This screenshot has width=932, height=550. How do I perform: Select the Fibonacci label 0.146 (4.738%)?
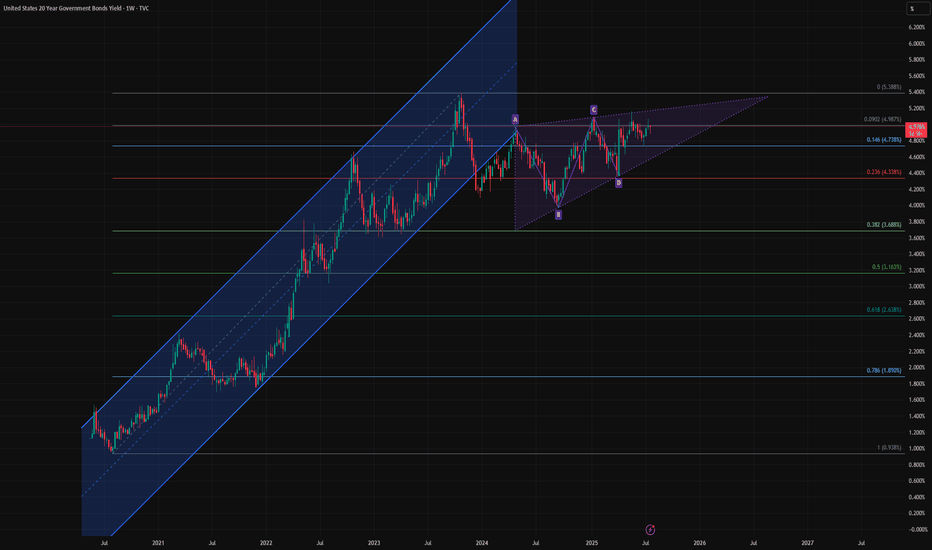coord(883,140)
